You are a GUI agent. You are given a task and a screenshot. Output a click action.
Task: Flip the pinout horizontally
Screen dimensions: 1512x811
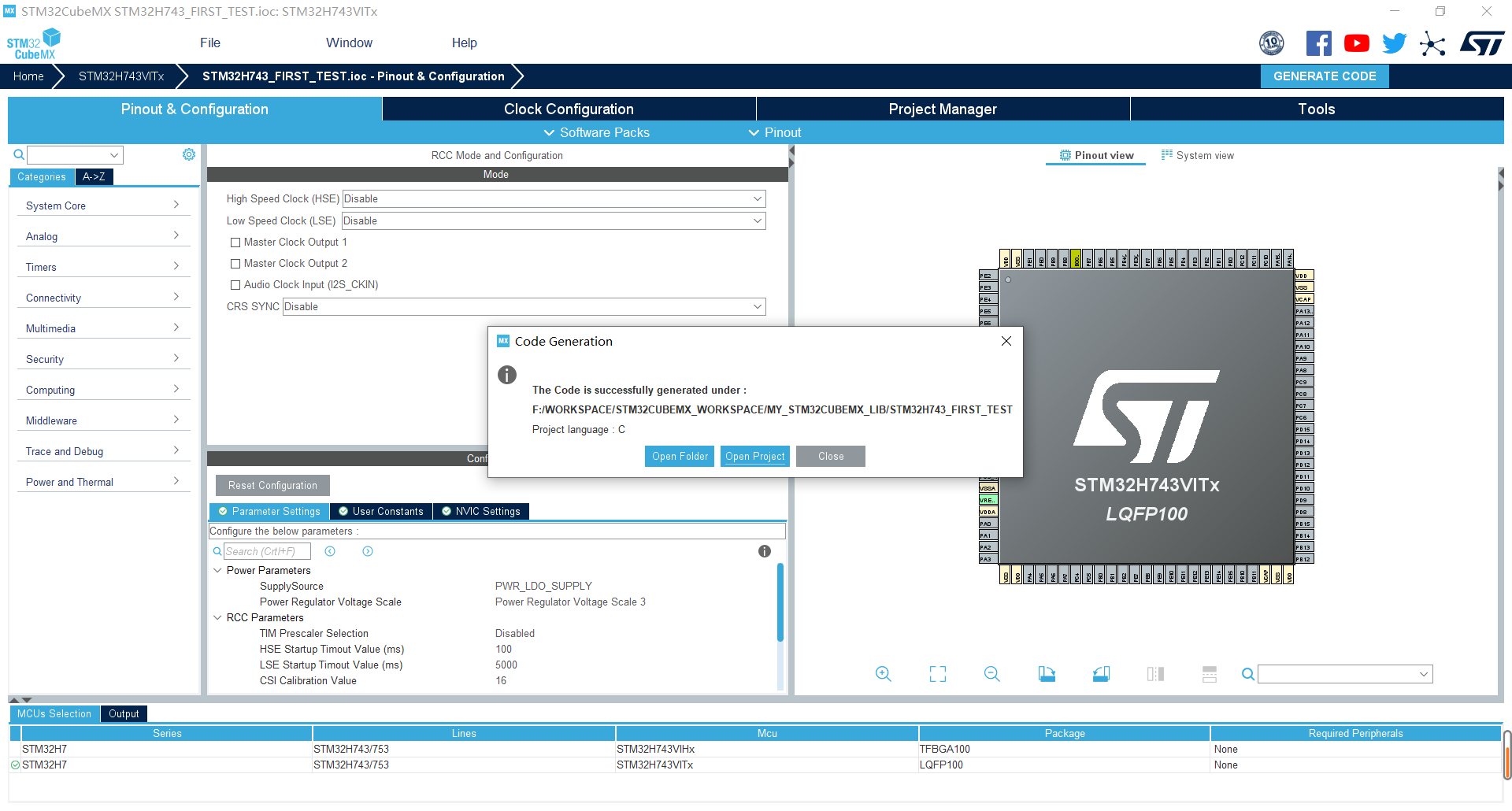click(x=1155, y=674)
